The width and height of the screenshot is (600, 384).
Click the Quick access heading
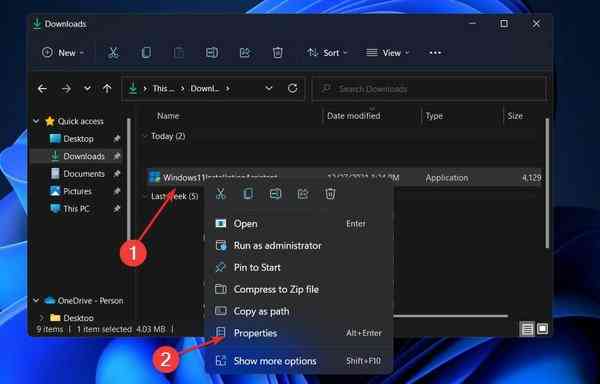pyautogui.click(x=80, y=121)
